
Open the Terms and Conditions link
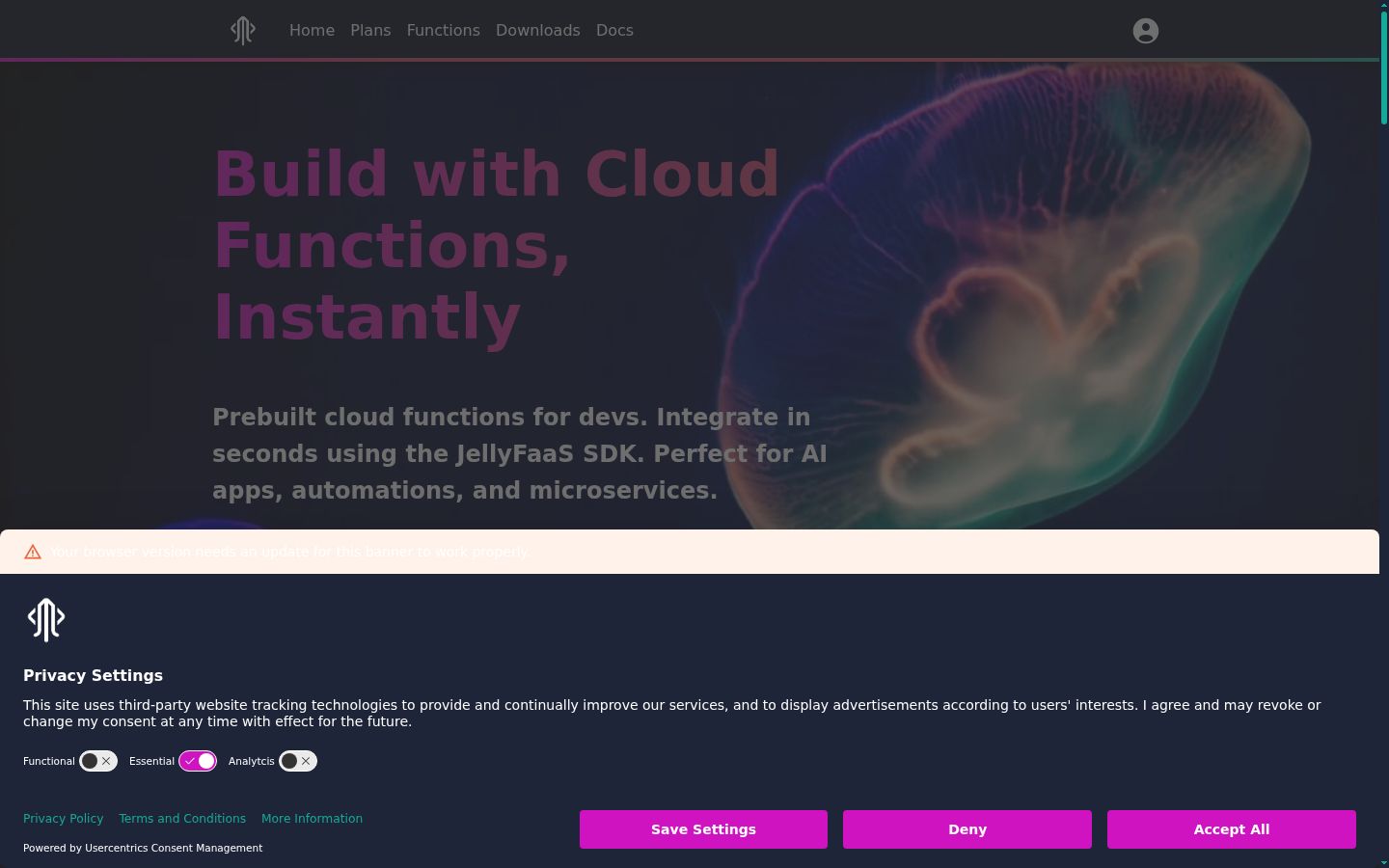(182, 819)
